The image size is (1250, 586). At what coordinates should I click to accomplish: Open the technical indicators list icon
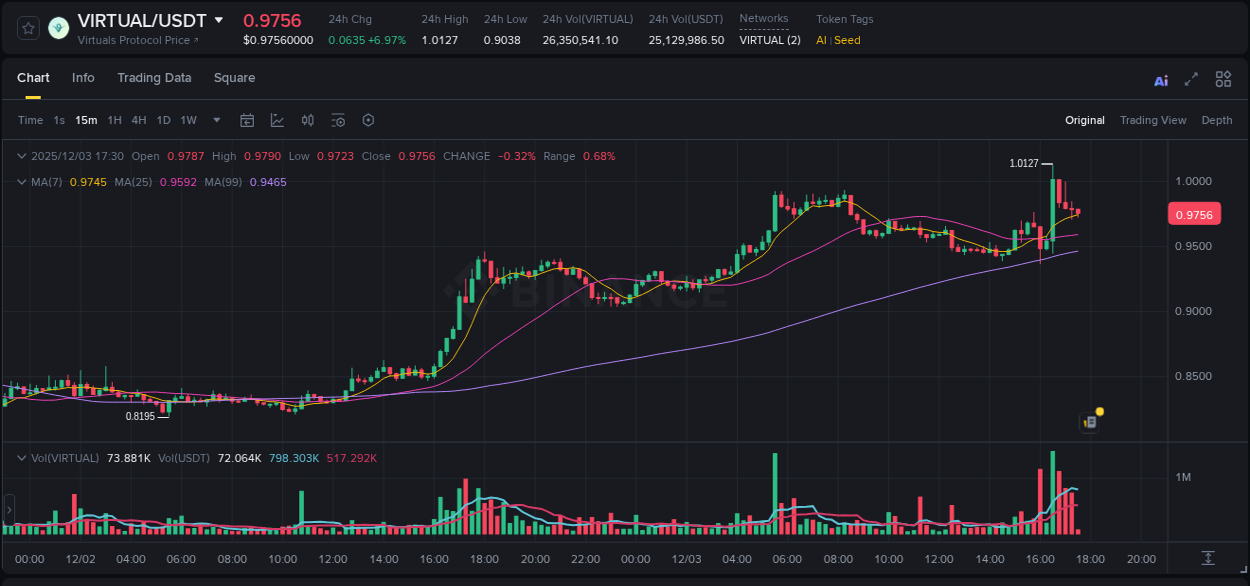coord(337,120)
